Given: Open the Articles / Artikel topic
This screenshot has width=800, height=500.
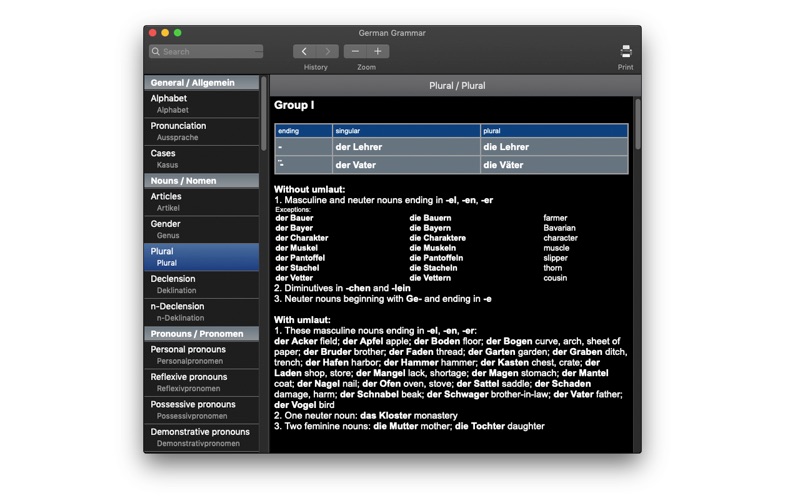Looking at the screenshot, I should 202,202.
